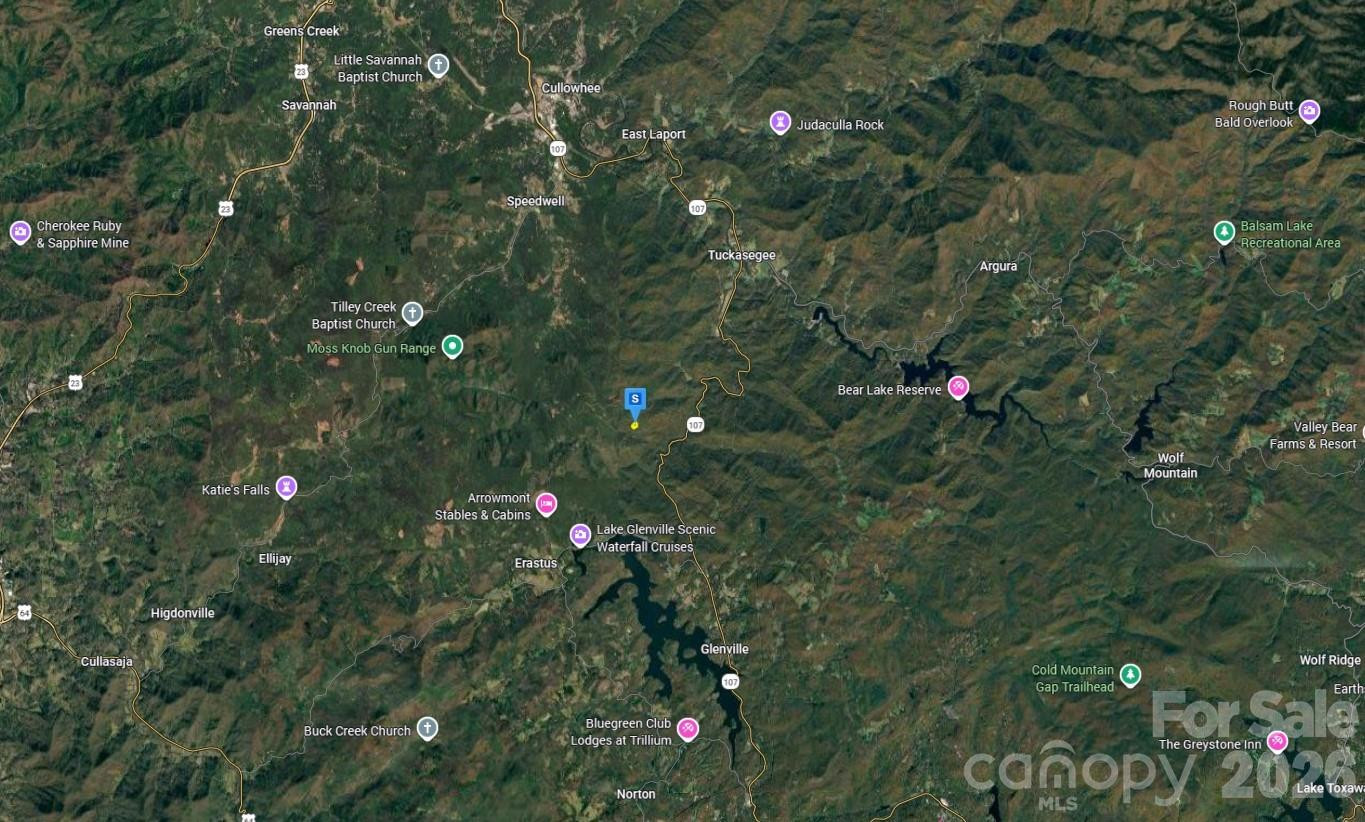This screenshot has width=1365, height=822.
Task: Click Little Savannah Baptist Church icon
Action: point(437,66)
